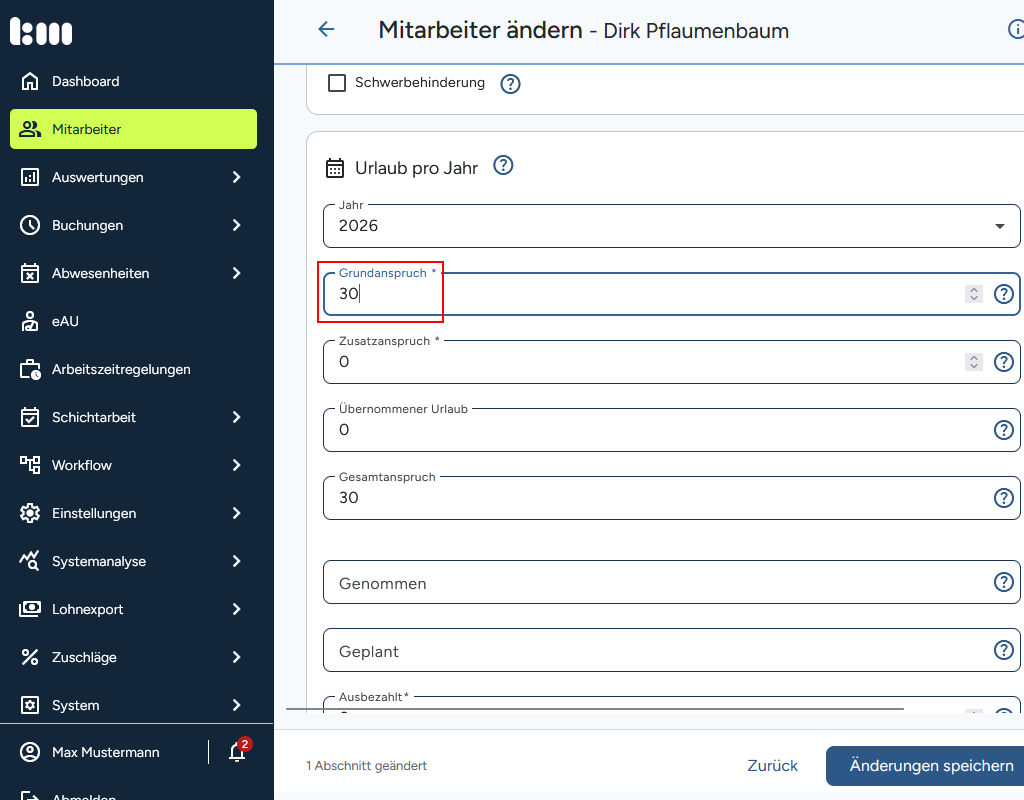Click the help icon in Geplant row
The image size is (1024, 800).
pos(1004,650)
